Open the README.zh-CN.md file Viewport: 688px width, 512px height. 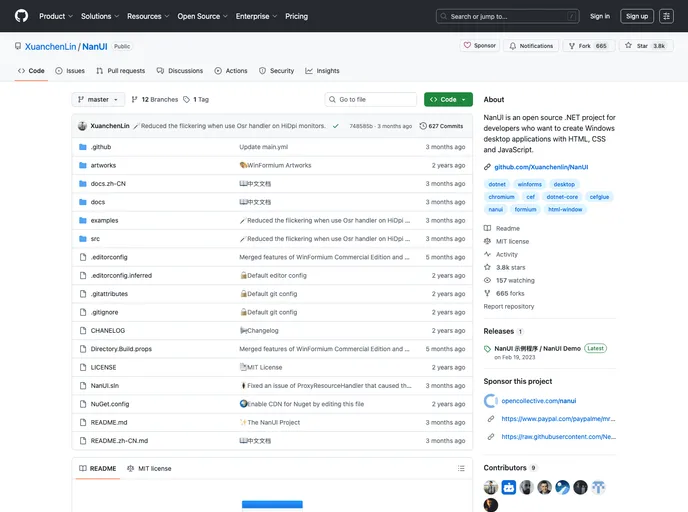click(119, 441)
